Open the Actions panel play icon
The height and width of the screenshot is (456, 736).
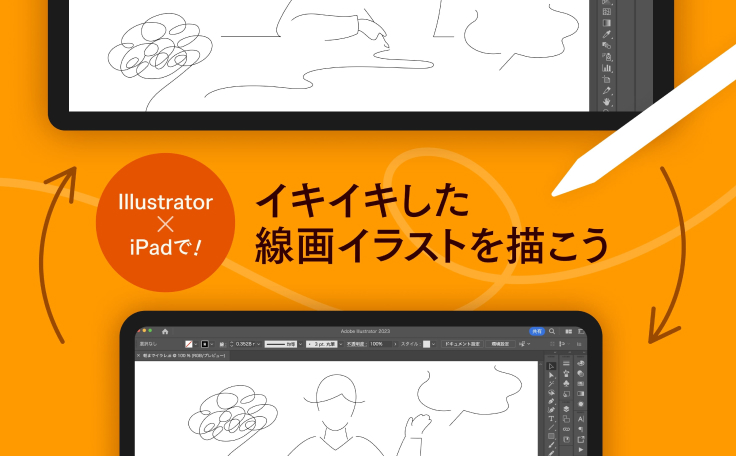pyautogui.click(x=581, y=450)
